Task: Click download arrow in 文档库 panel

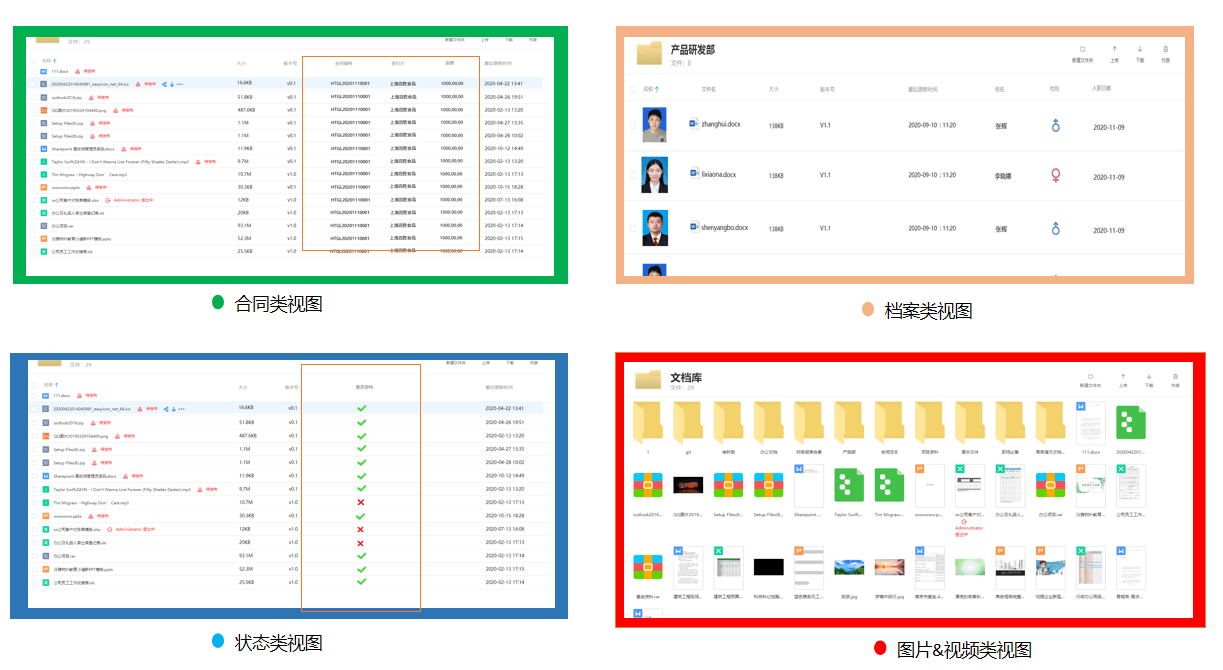Action: tap(1149, 375)
